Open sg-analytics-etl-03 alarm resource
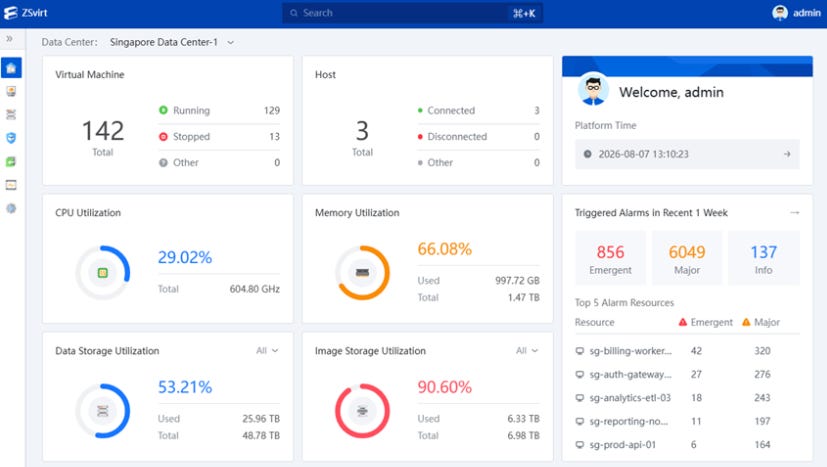Viewport: 827px width, 467px height. 630,398
